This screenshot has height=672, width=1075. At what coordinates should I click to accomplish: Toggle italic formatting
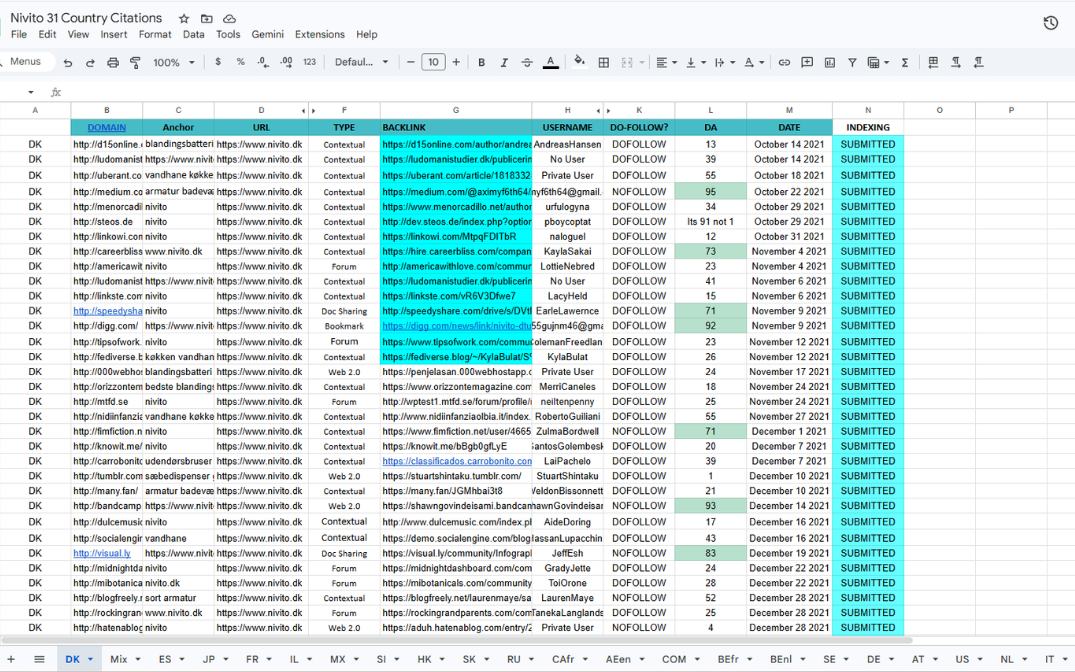[504, 62]
